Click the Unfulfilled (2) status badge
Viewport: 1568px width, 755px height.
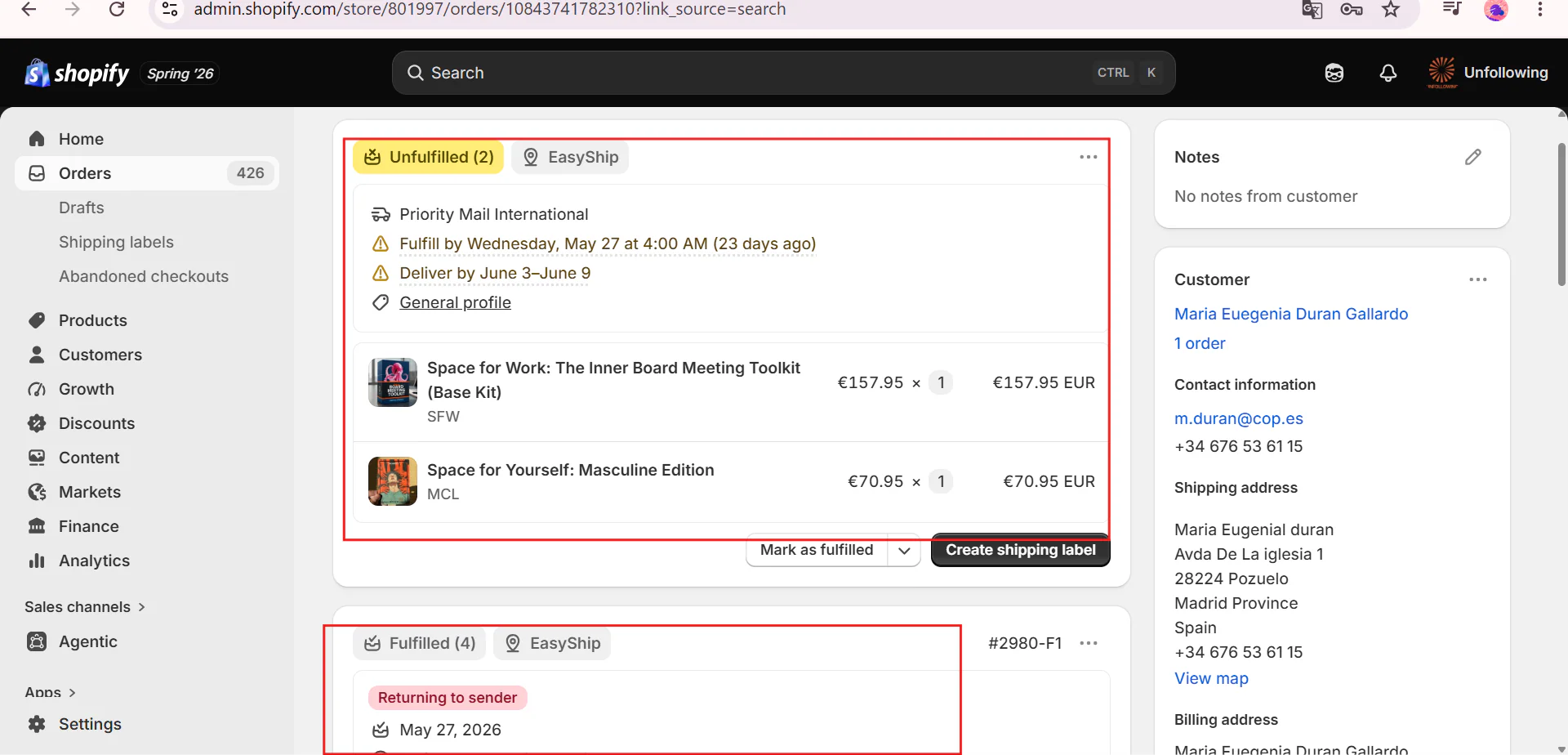point(429,157)
